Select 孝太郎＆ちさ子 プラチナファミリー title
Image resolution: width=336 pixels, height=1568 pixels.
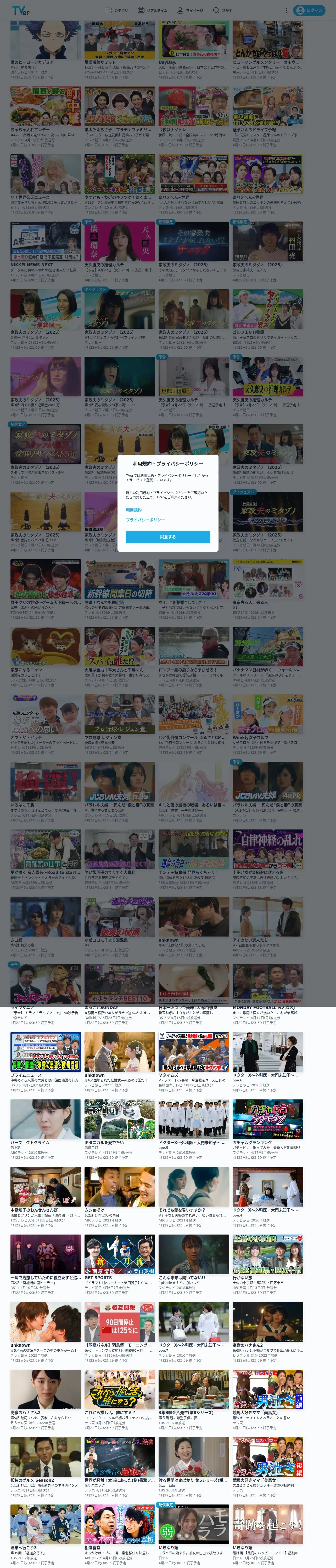point(120,130)
